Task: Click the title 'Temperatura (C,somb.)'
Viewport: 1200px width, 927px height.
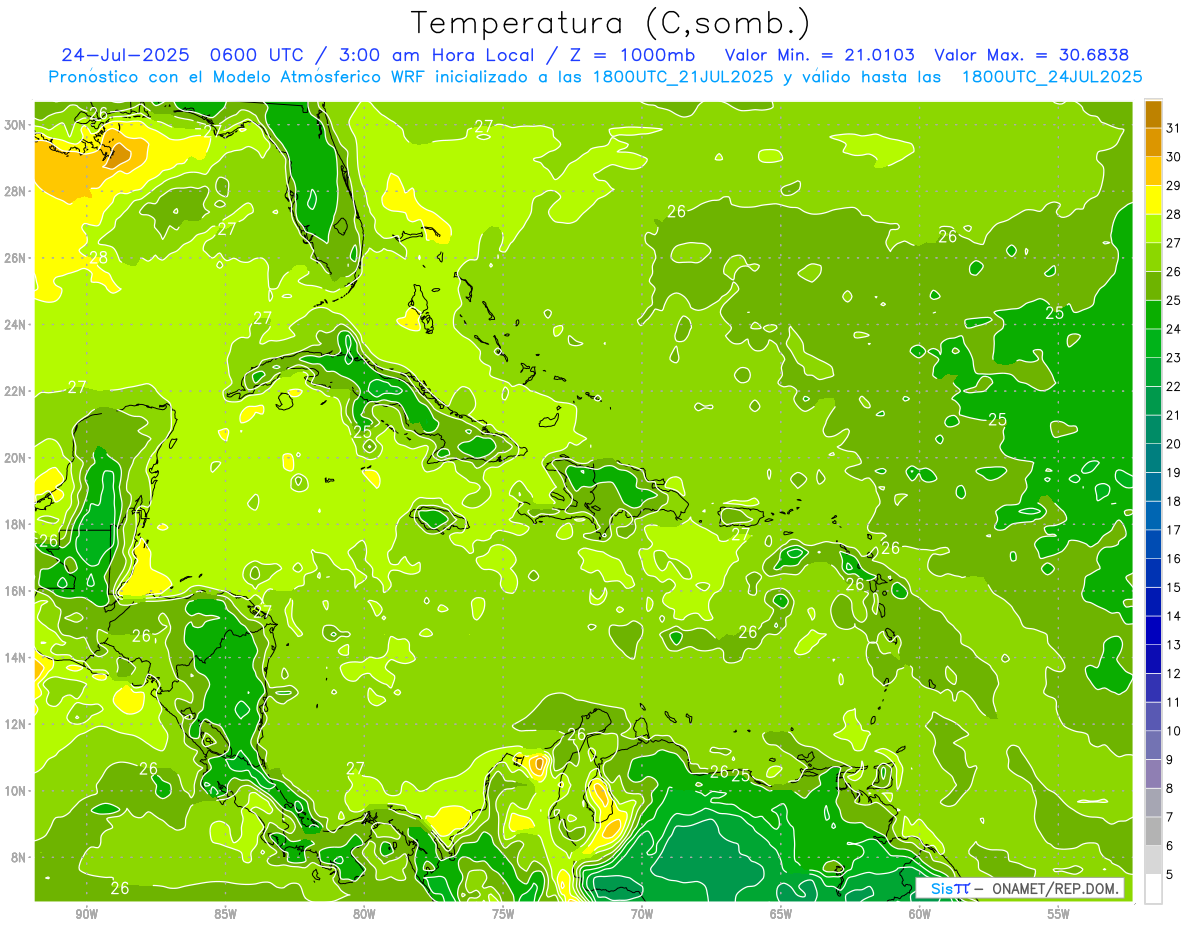Action: pos(611,23)
